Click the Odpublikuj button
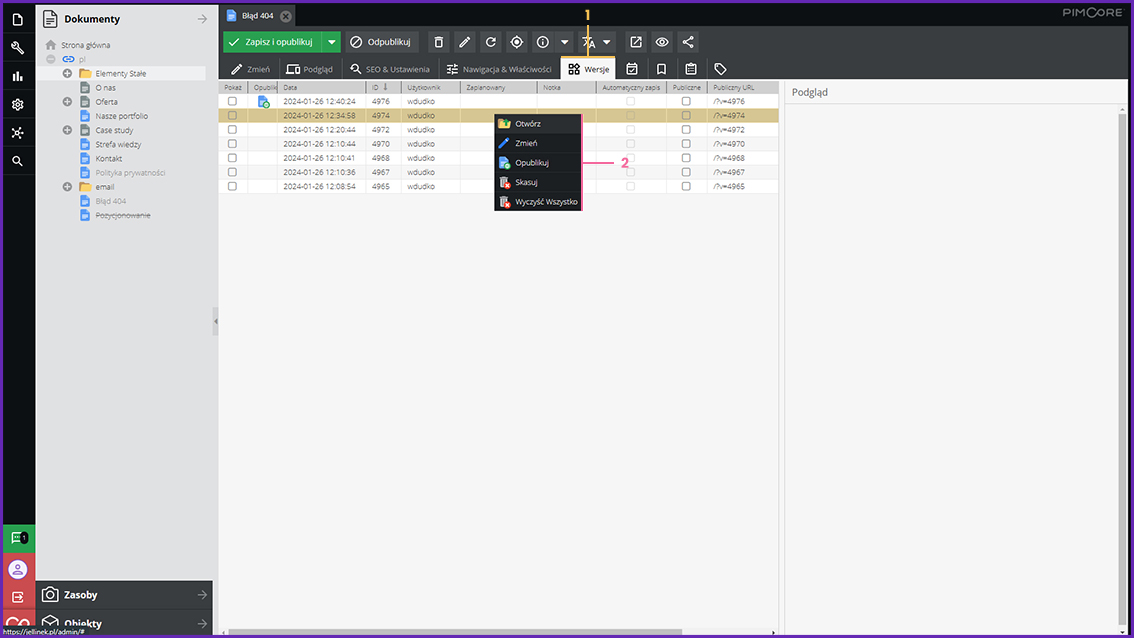Viewport: 1134px width, 638px height. 381,42
